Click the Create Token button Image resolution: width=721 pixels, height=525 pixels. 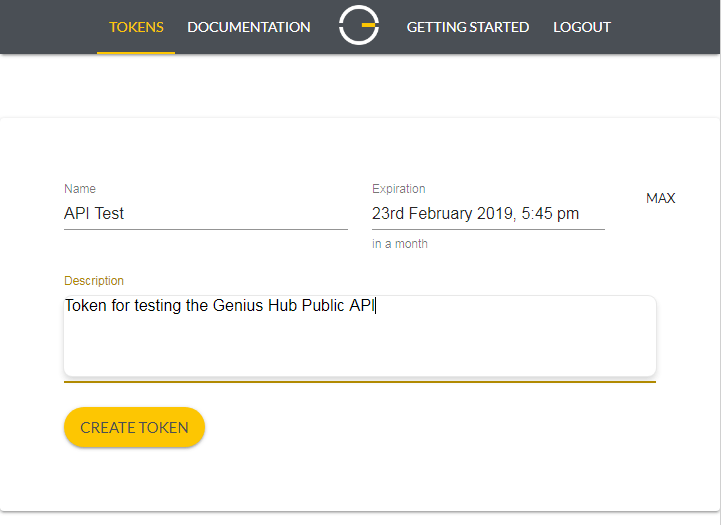pos(134,427)
